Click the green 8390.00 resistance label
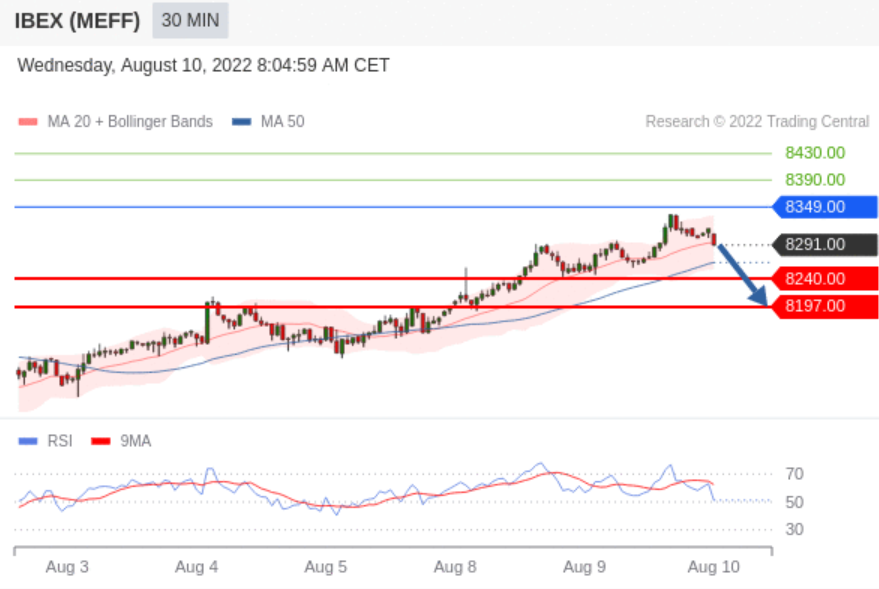The image size is (879, 589). (x=814, y=180)
